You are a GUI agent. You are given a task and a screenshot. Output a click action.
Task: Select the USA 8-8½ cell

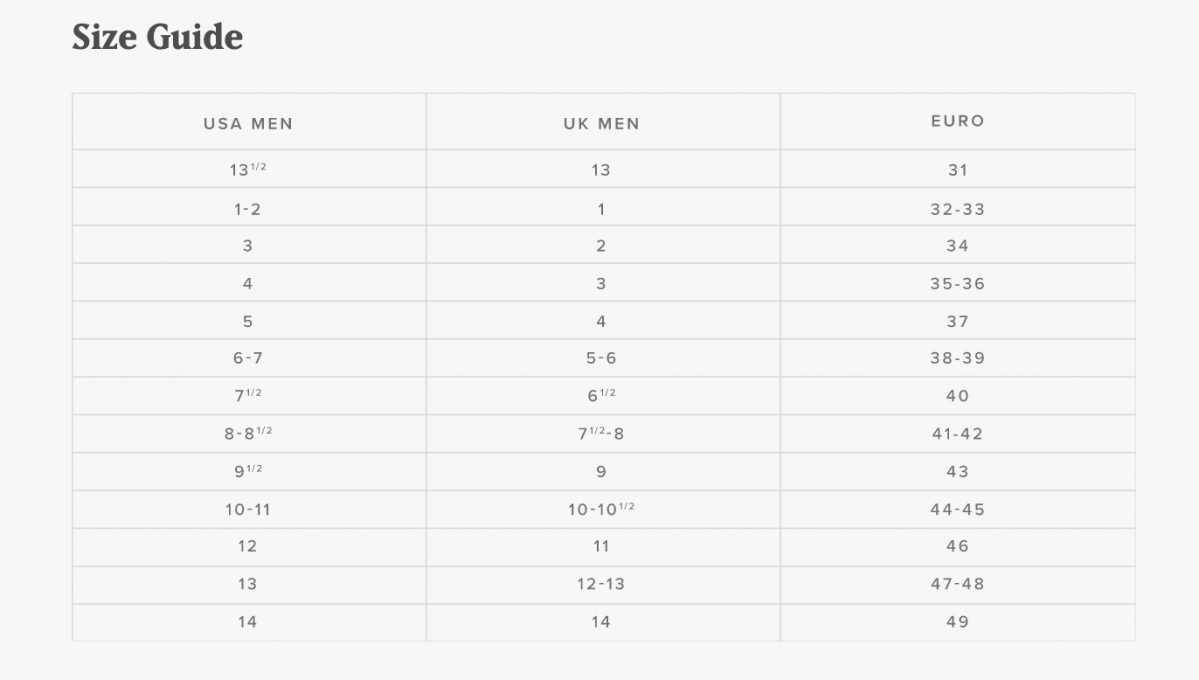coord(248,434)
